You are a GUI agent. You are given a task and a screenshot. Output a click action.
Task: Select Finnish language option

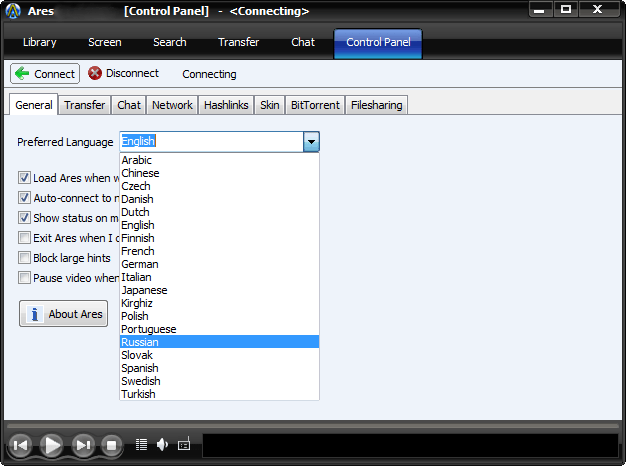point(219,238)
